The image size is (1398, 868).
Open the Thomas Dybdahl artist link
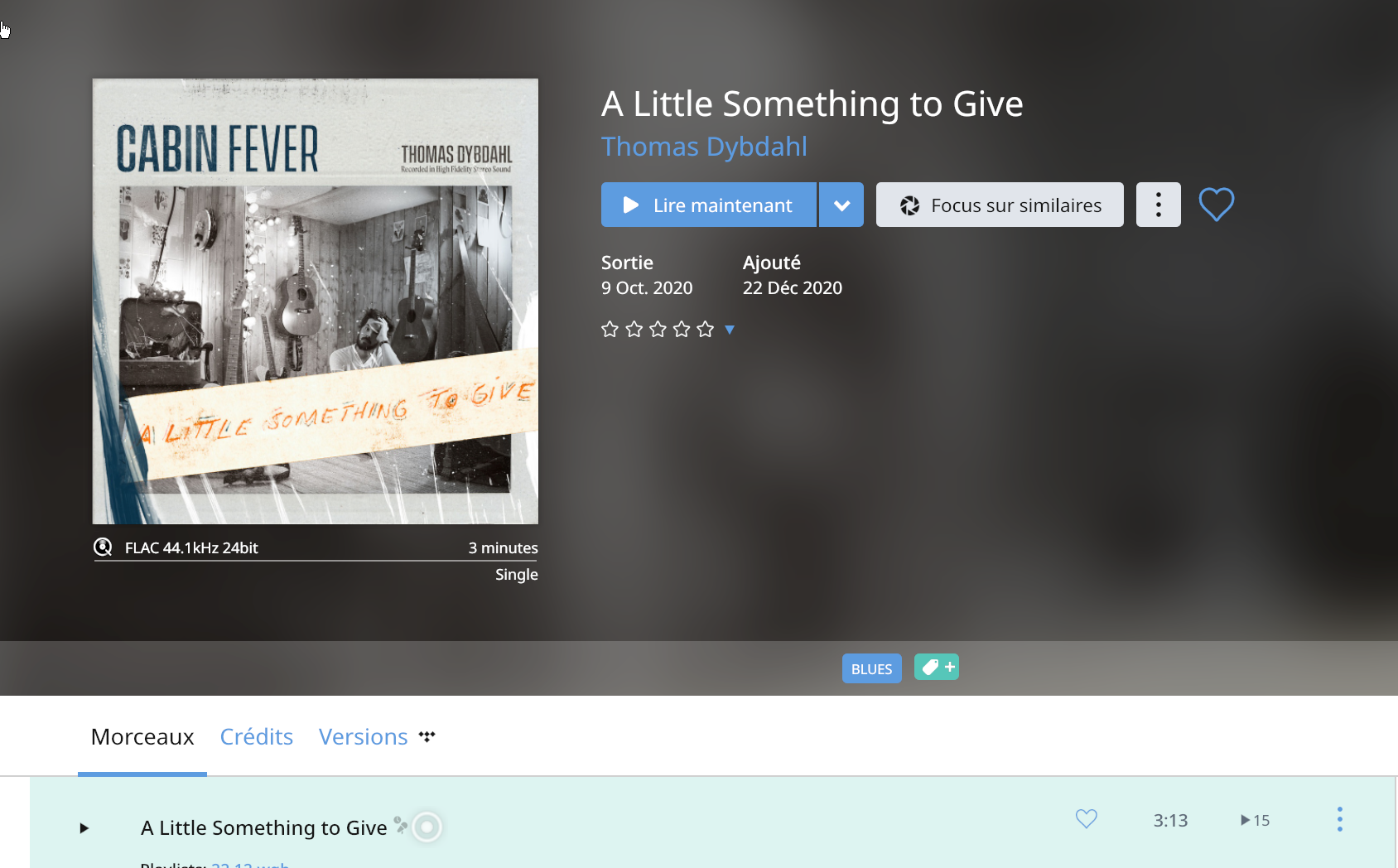pos(704,147)
